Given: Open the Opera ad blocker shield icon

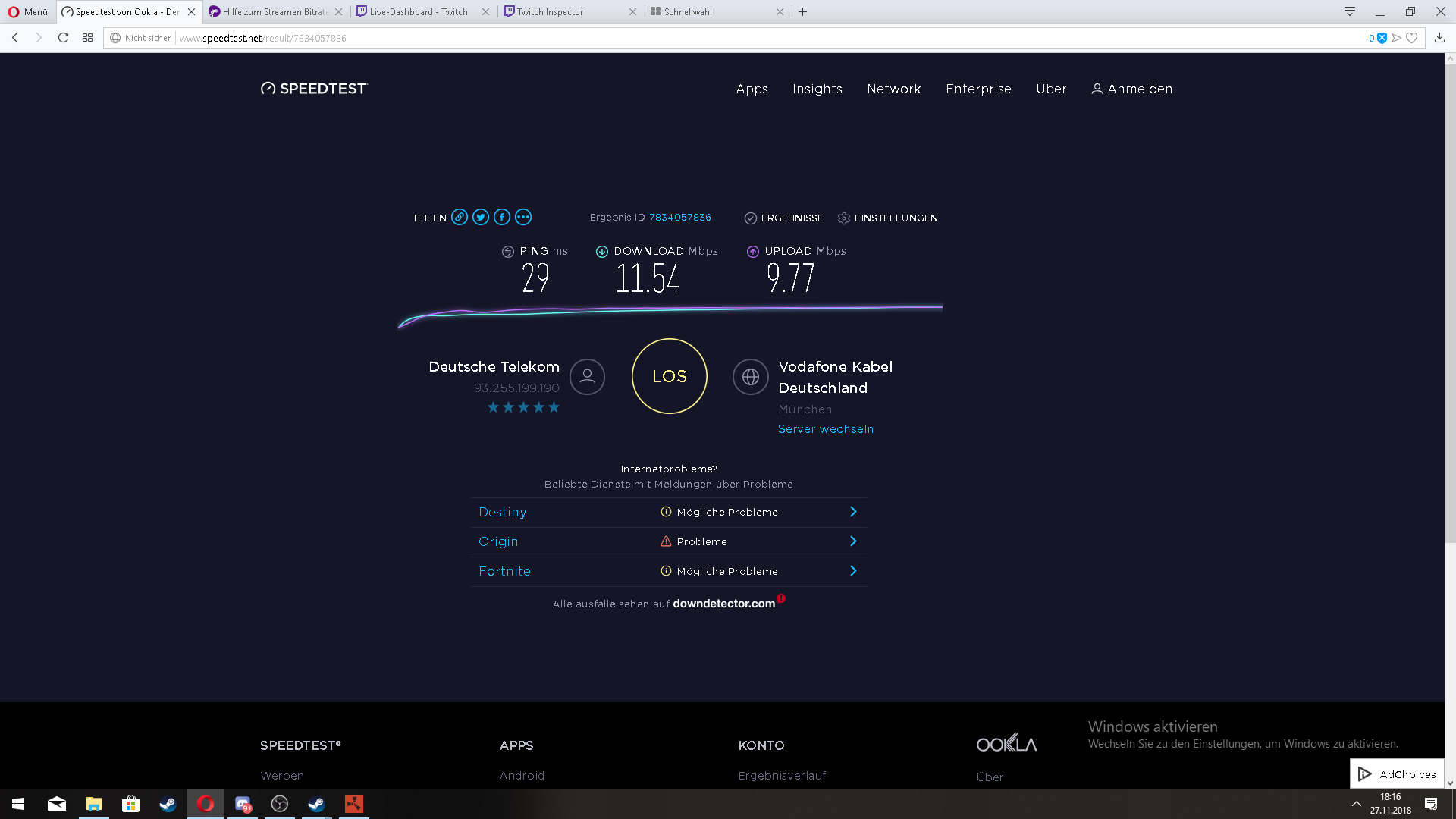Looking at the screenshot, I should point(1382,38).
